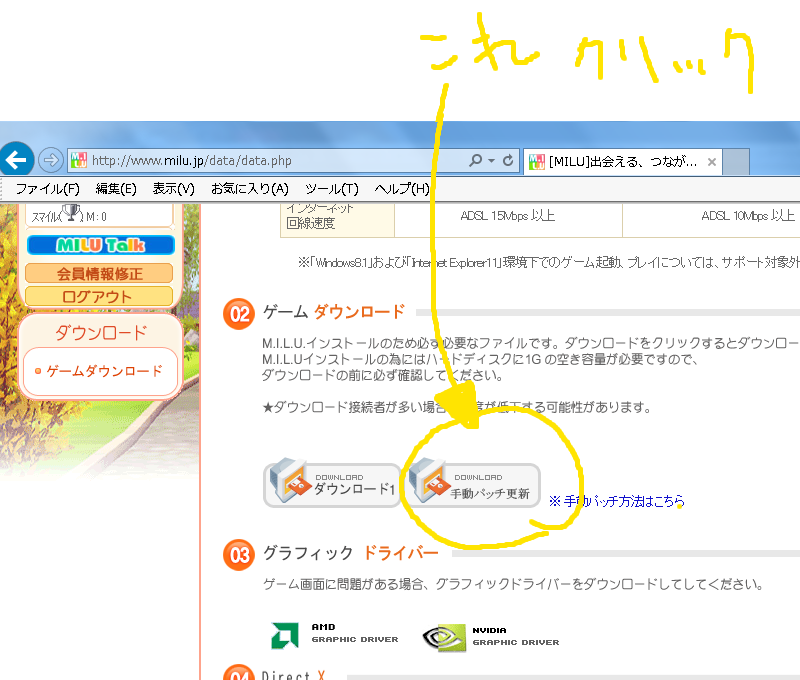Viewport: 800px width, 680px height.
Task: Open the ファイル(F) menu
Action: [47, 189]
